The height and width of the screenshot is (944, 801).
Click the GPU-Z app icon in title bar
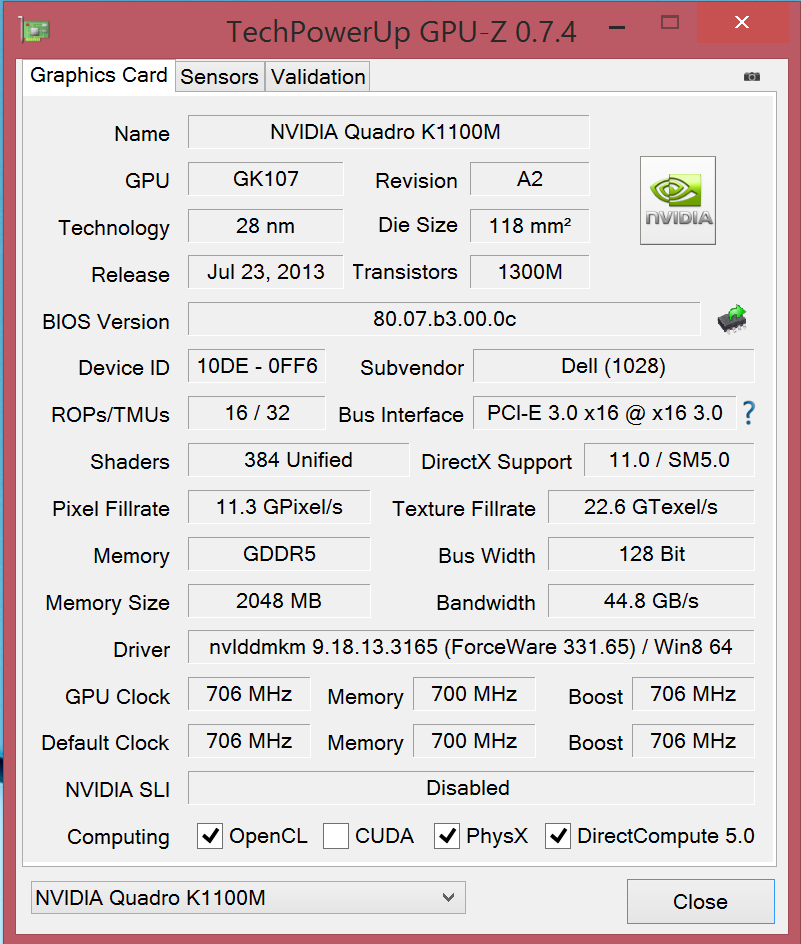click(35, 29)
